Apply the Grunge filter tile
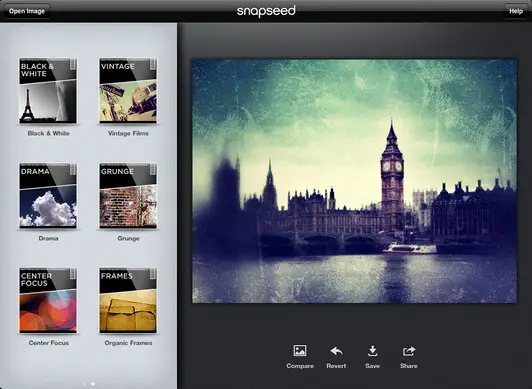Screen dimensions: 532x389 [128, 195]
